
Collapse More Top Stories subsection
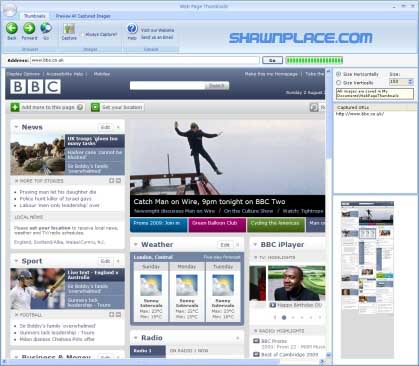click(16, 181)
